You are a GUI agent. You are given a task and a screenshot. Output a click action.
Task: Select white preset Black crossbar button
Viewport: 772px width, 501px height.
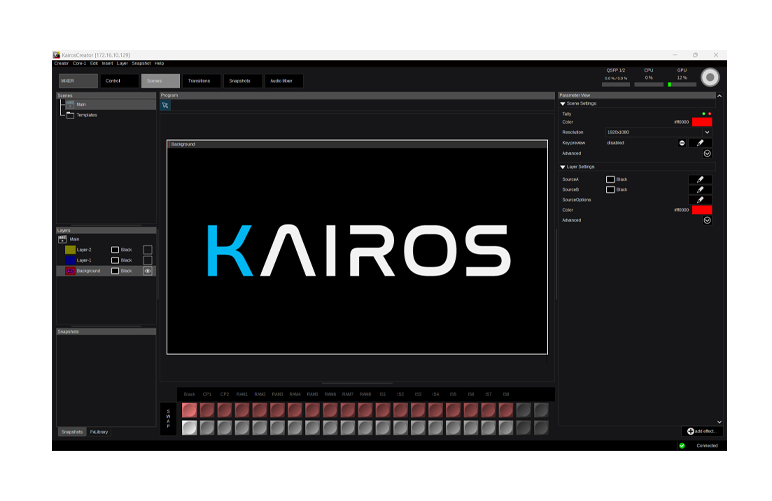coord(190,428)
